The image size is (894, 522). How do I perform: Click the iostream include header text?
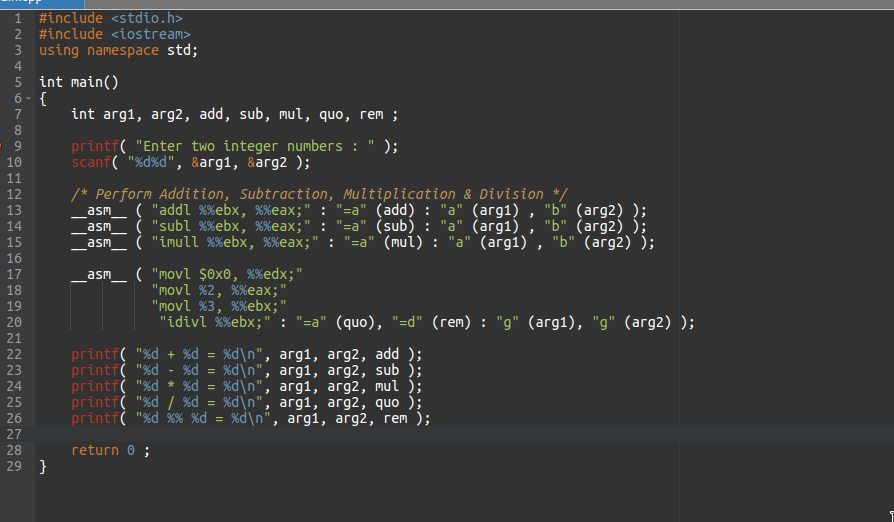coord(151,34)
